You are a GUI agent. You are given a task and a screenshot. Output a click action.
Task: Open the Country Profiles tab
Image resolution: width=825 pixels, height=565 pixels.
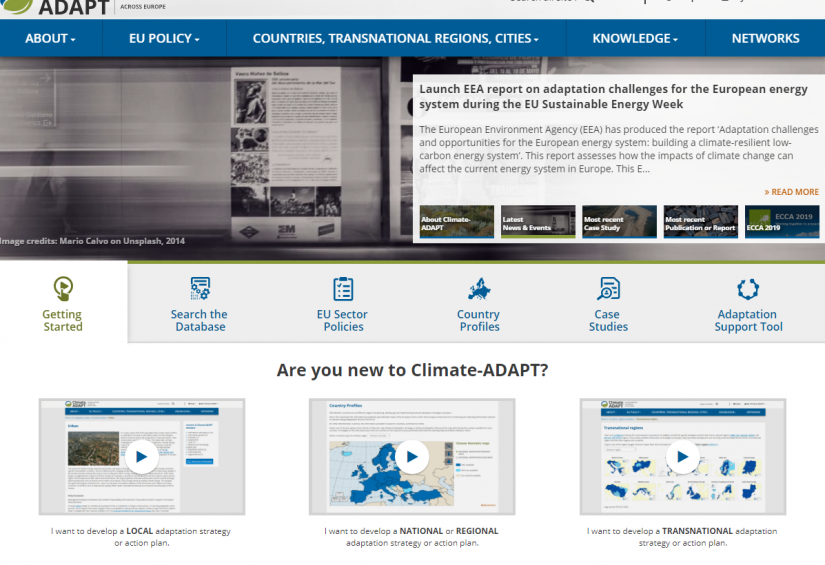[x=479, y=320]
